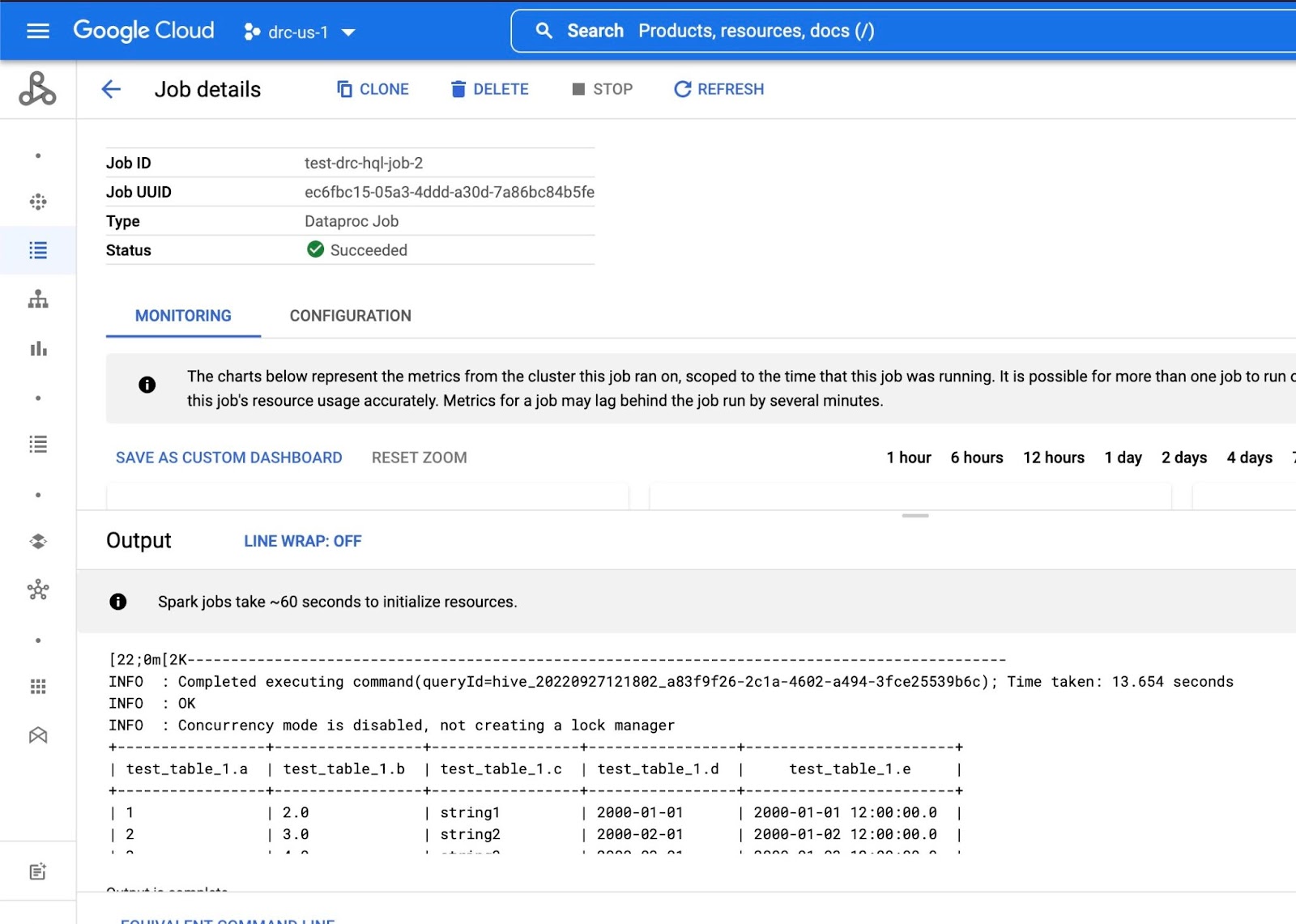Open the bar chart icon in sidebar
Image resolution: width=1296 pixels, height=924 pixels.
click(x=38, y=349)
